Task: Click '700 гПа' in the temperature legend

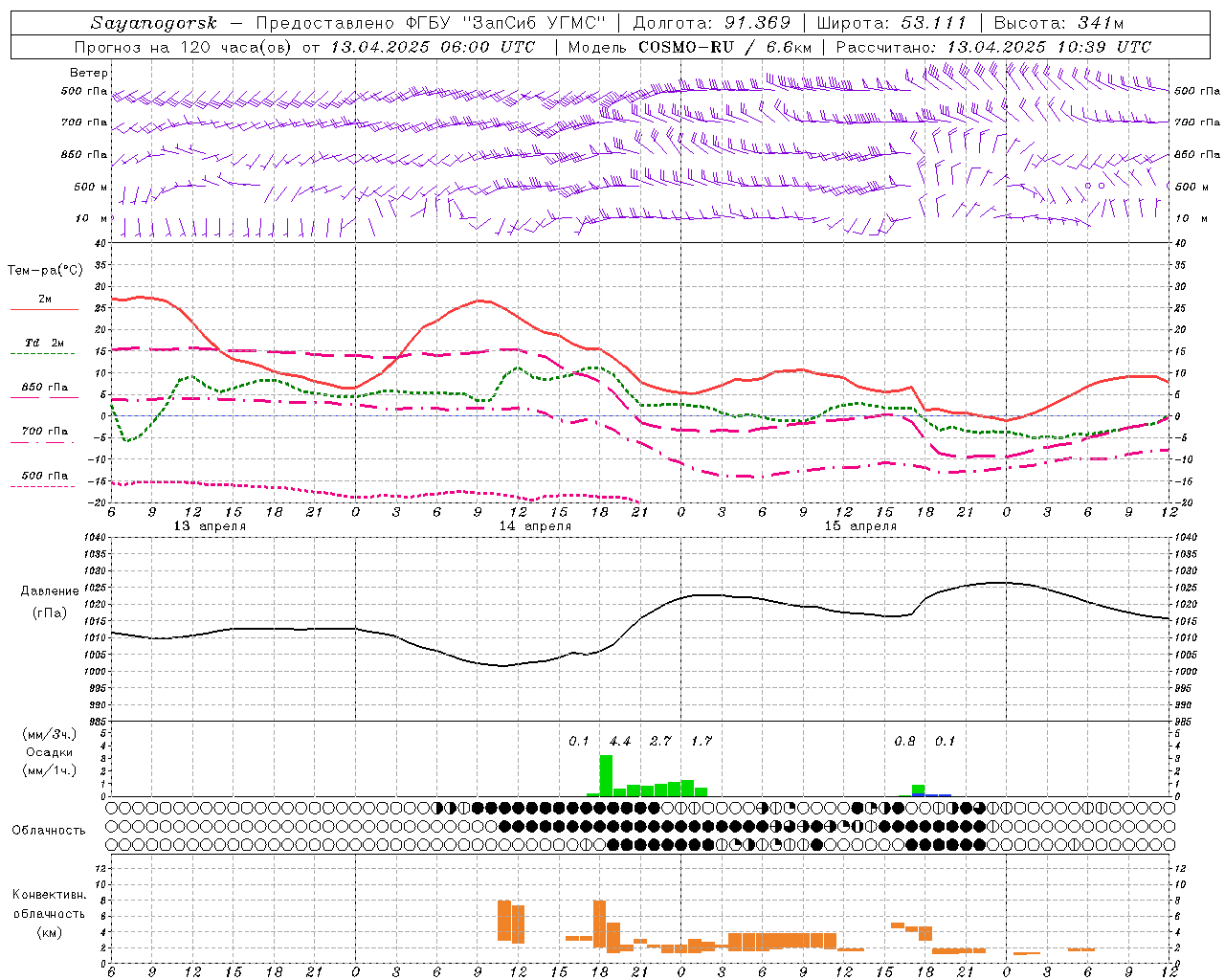Action: [x=45, y=432]
